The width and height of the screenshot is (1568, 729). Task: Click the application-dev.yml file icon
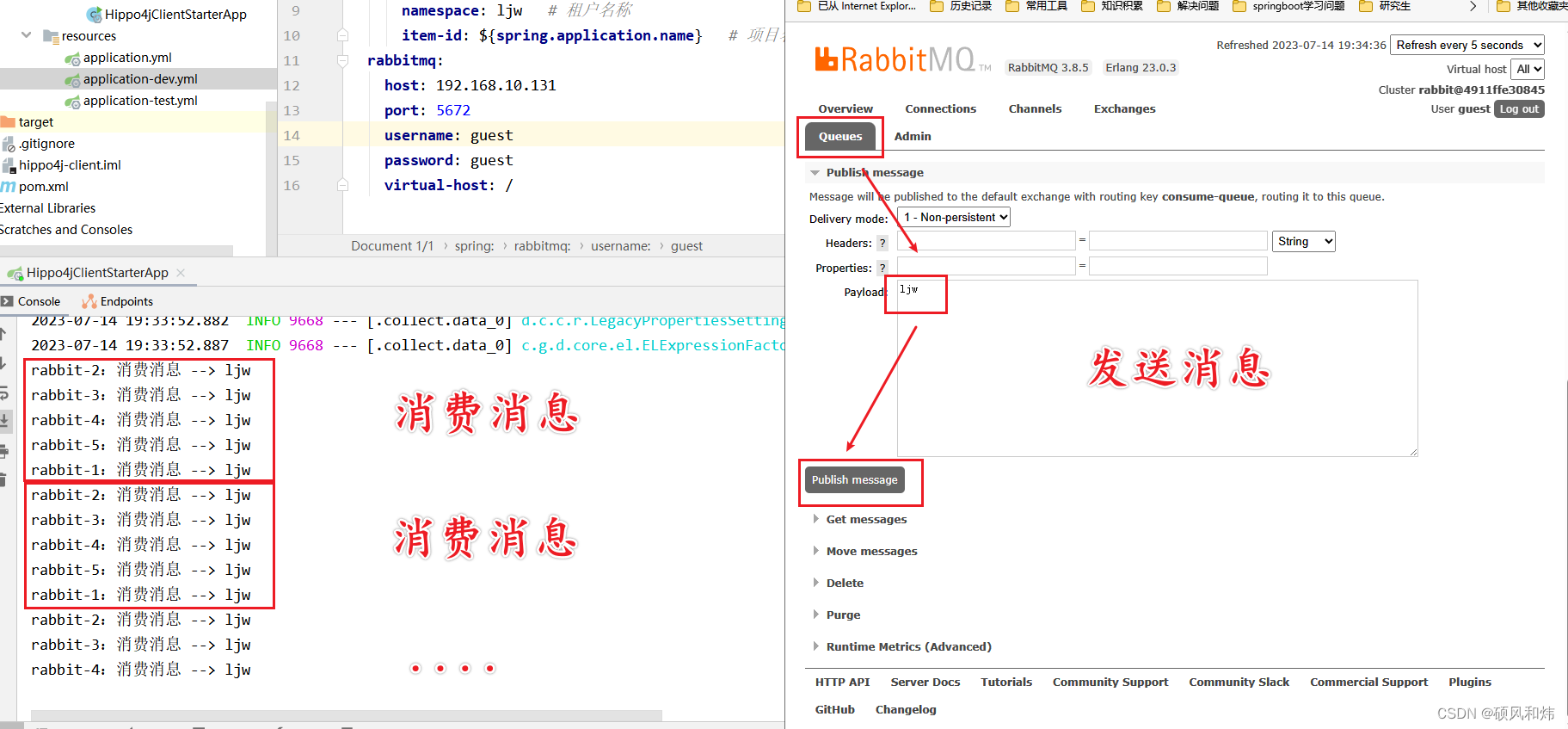(x=72, y=79)
